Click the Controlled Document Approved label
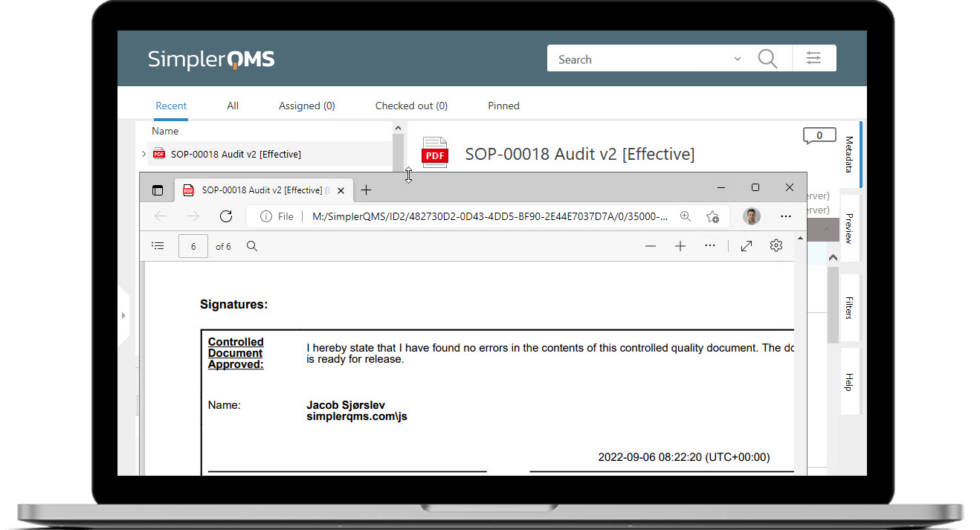 [x=236, y=353]
